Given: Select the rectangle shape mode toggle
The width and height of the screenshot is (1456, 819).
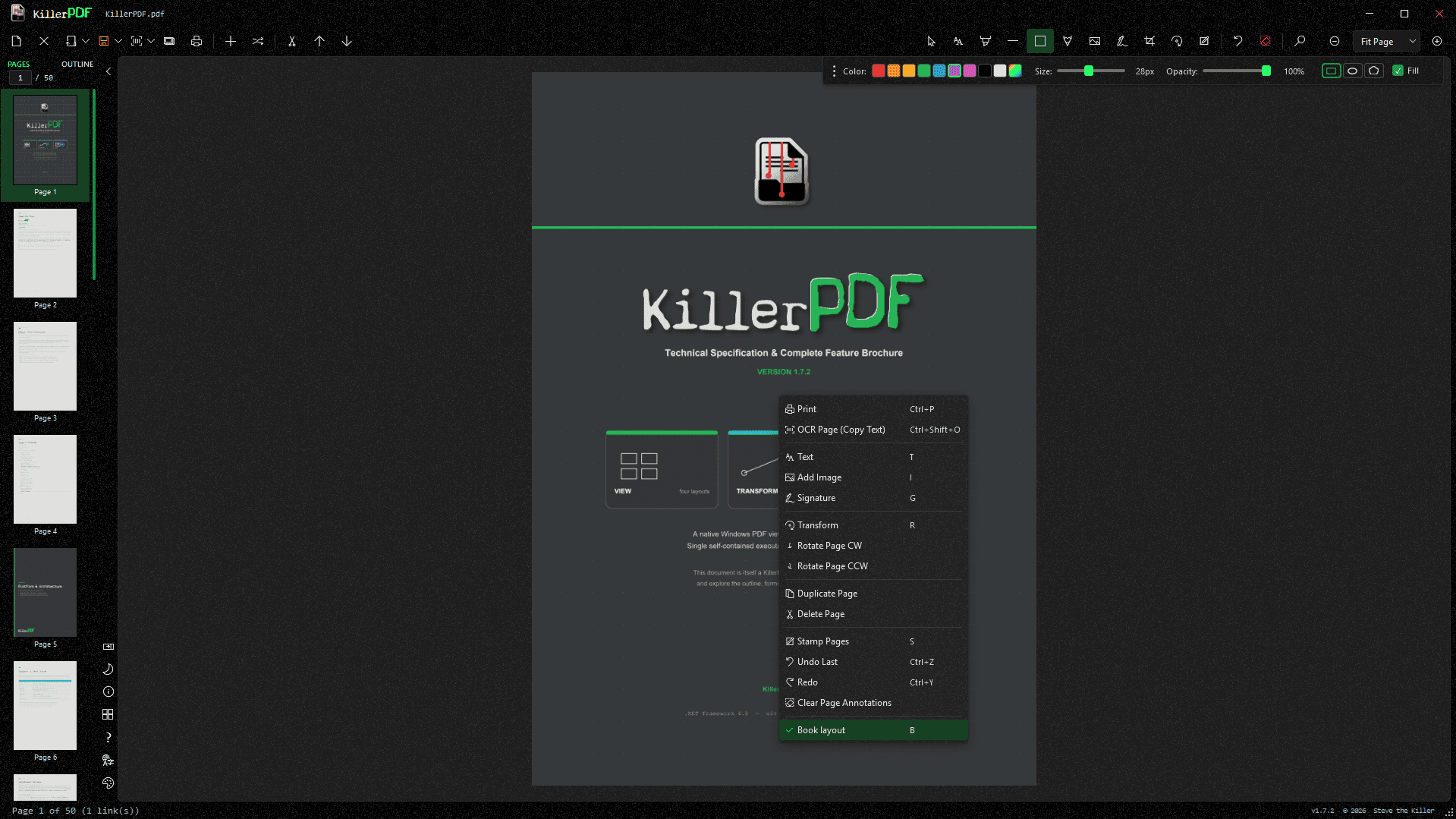Looking at the screenshot, I should (x=1331, y=71).
